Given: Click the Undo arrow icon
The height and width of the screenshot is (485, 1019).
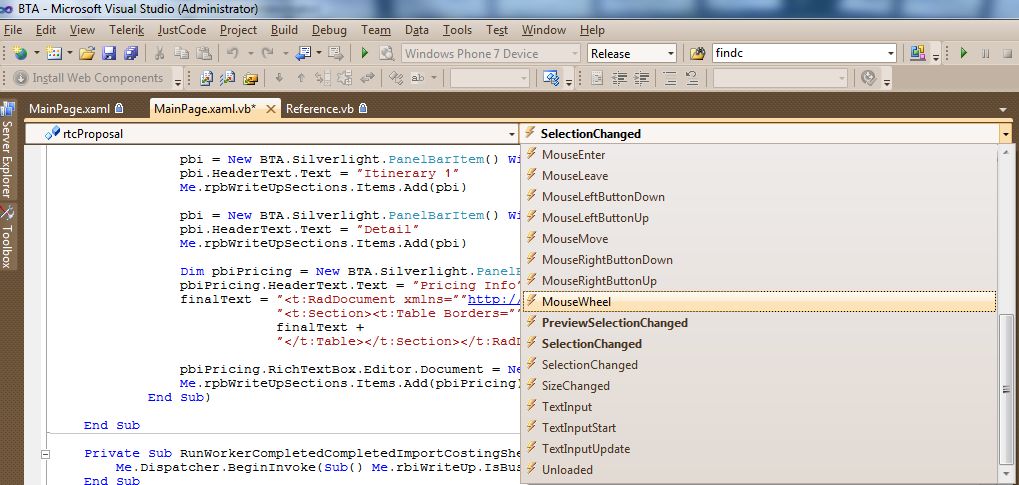Looking at the screenshot, I should point(233,53).
